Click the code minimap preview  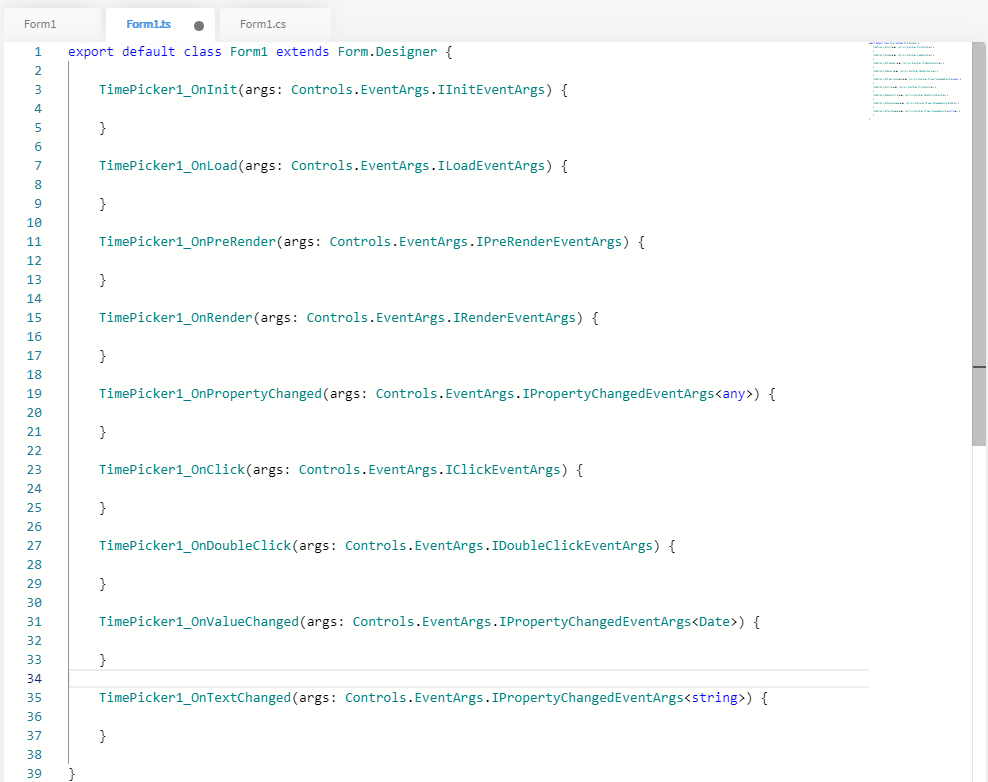click(915, 82)
